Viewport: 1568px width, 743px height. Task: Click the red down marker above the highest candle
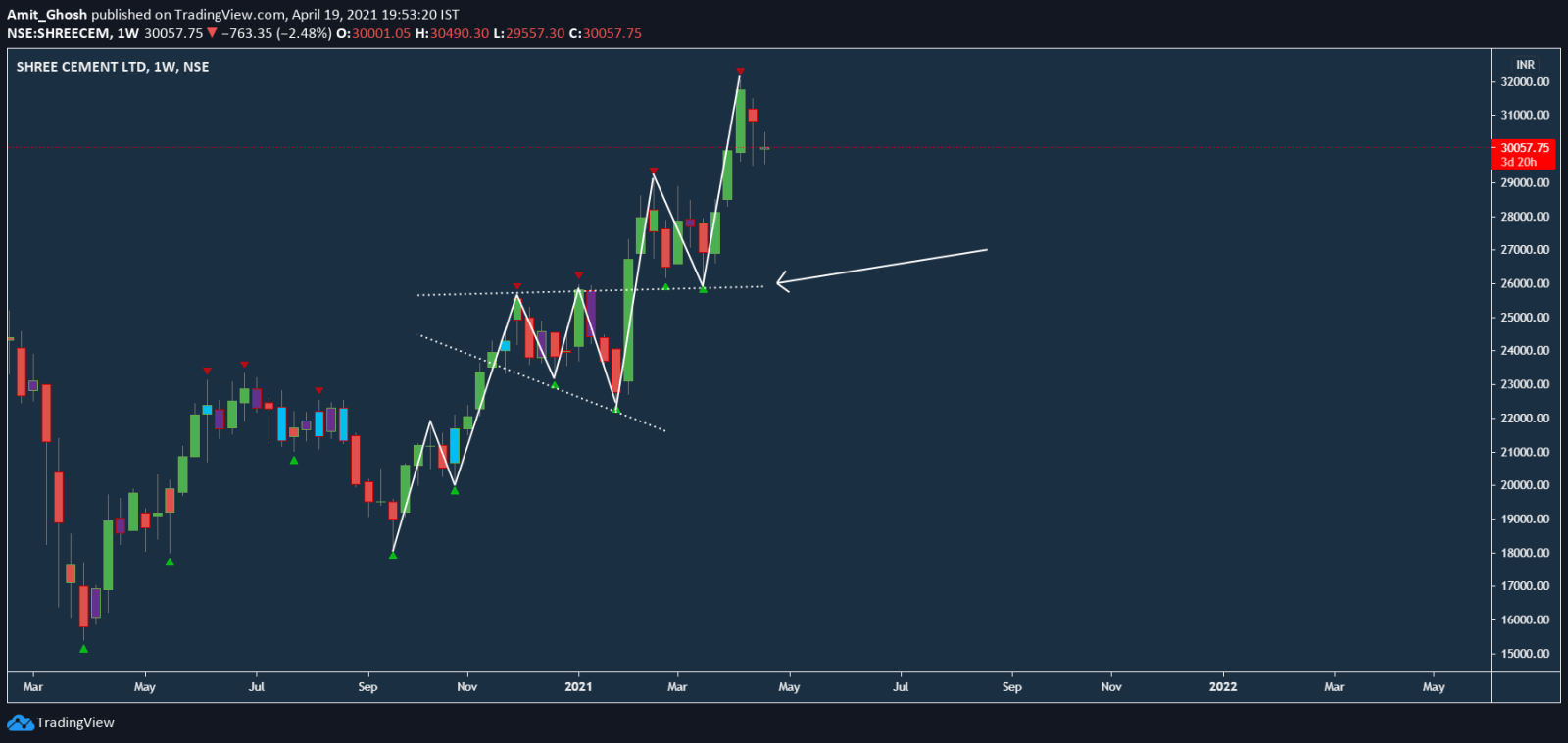[740, 72]
